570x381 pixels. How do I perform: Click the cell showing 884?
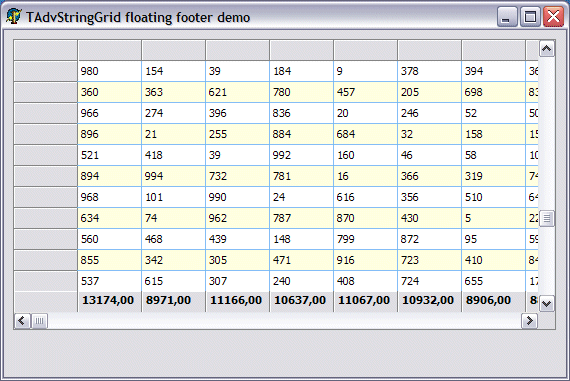(301, 135)
